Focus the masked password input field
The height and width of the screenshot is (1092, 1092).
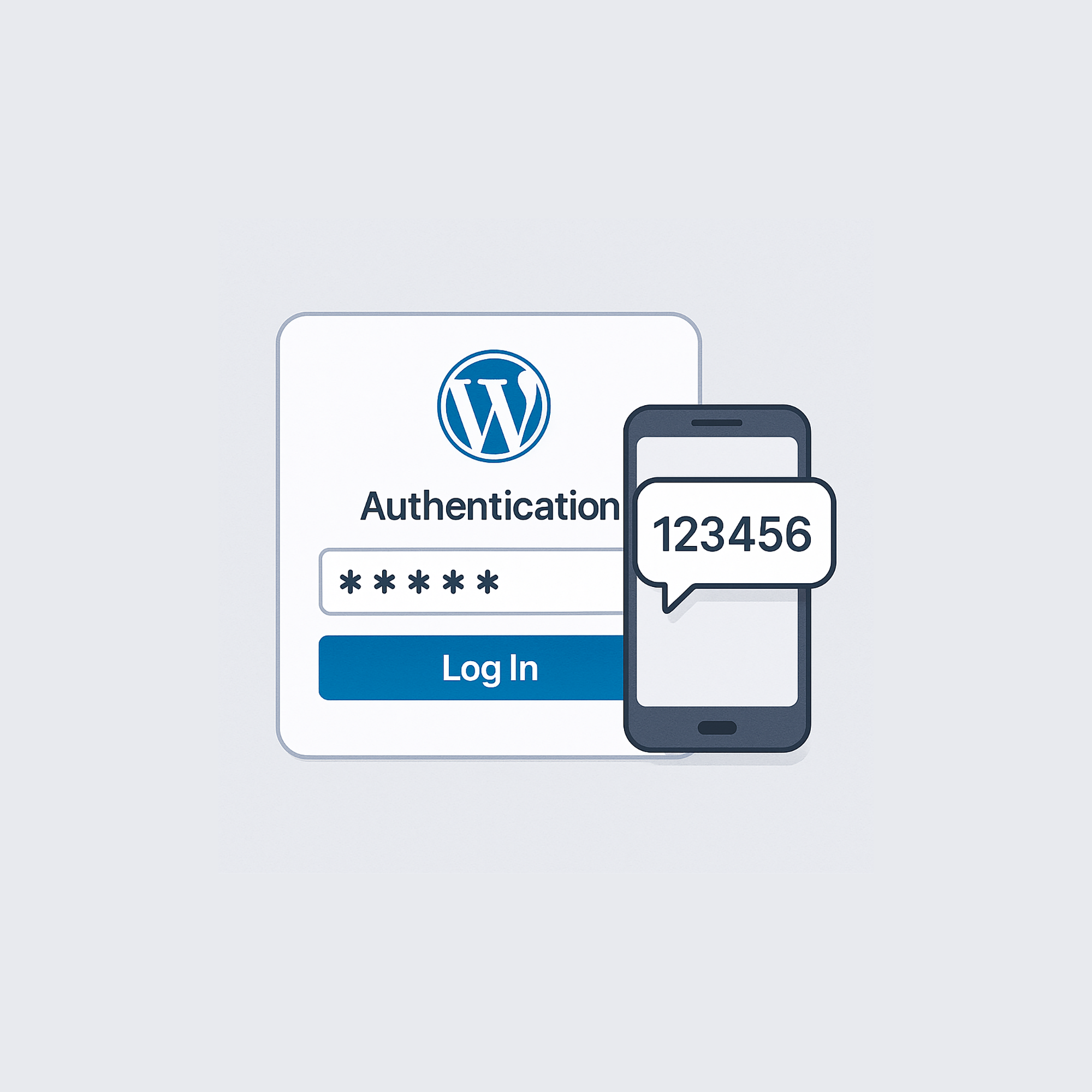click(472, 581)
